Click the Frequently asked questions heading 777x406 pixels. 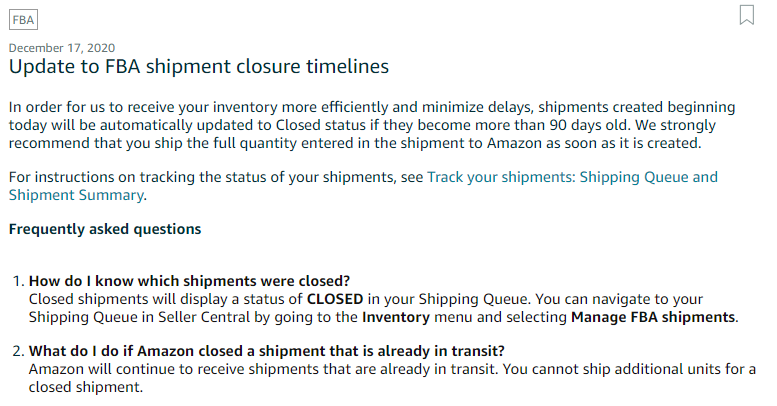tap(105, 229)
